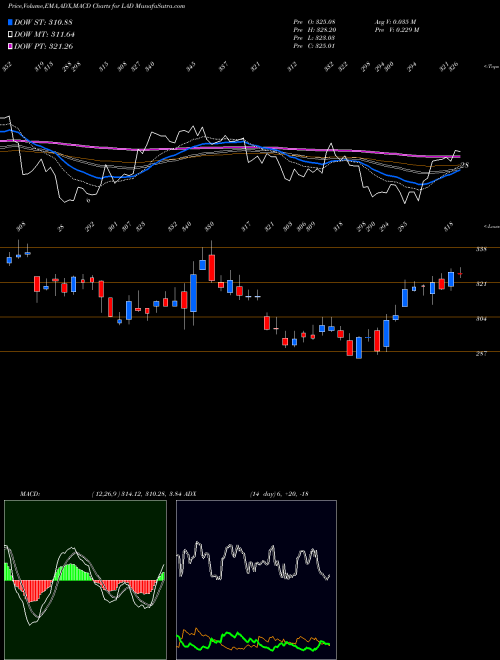Click the ADX (14 day) values text
The height and width of the screenshot is (660, 500).
tap(279, 494)
